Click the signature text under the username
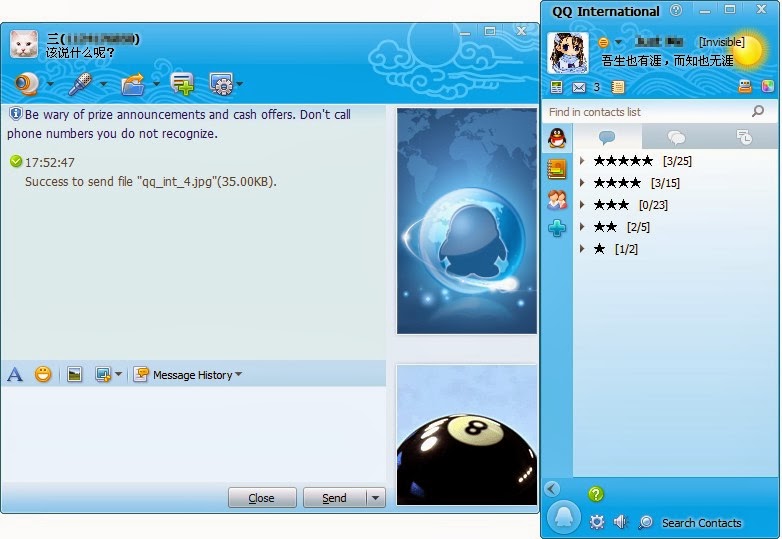 pyautogui.click(x=667, y=61)
